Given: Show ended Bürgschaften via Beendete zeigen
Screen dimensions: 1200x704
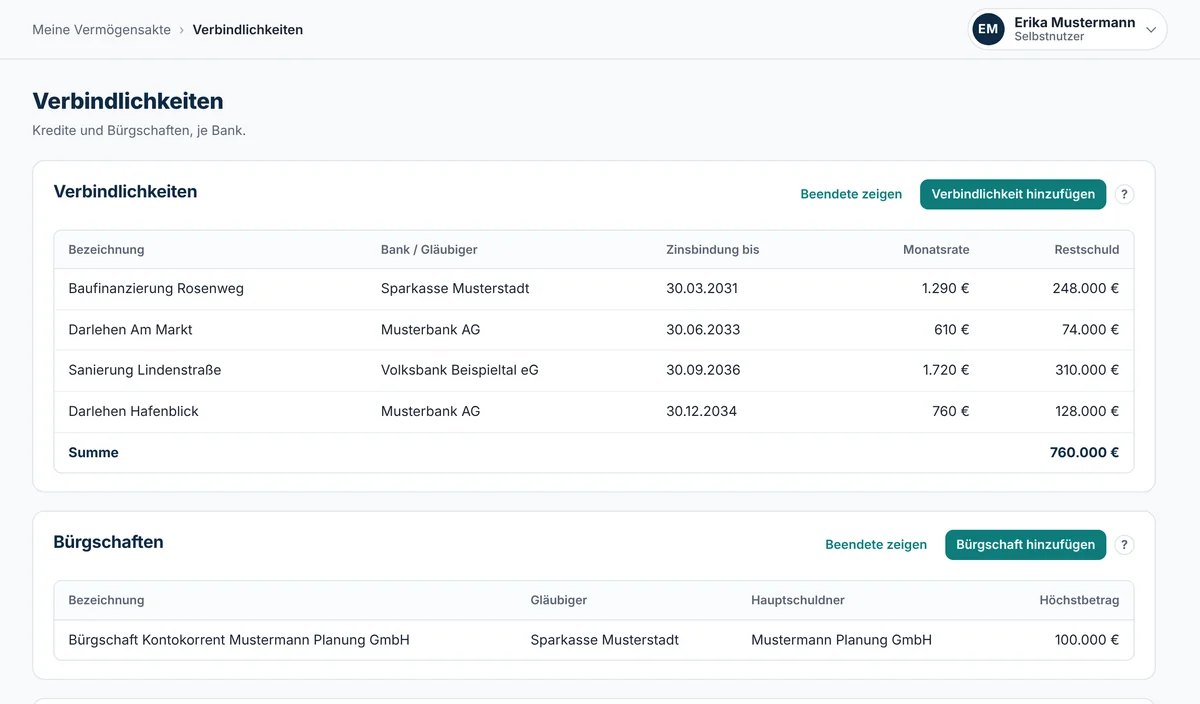Looking at the screenshot, I should click(x=876, y=545).
